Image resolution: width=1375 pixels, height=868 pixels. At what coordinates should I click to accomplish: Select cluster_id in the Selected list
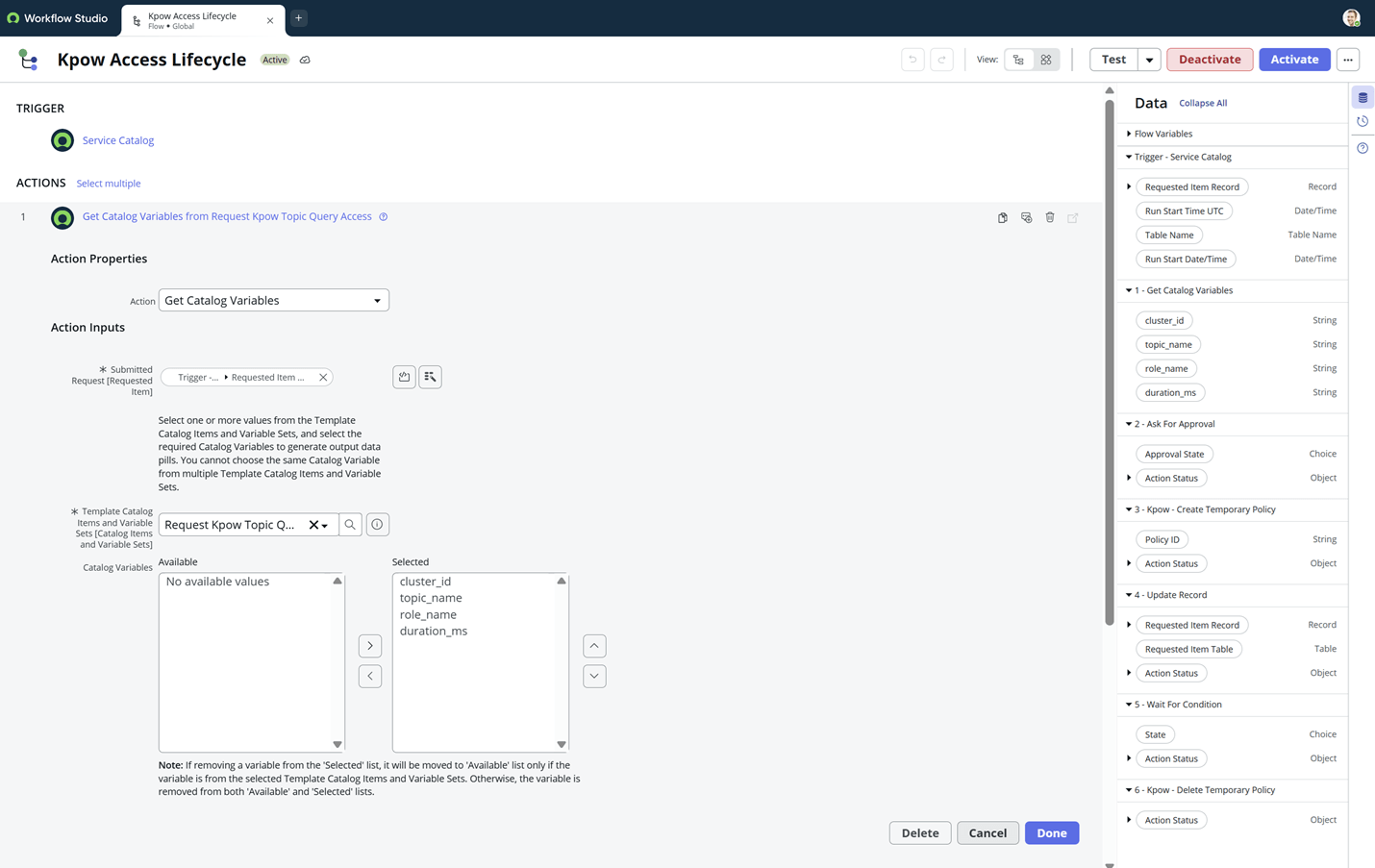(x=425, y=582)
